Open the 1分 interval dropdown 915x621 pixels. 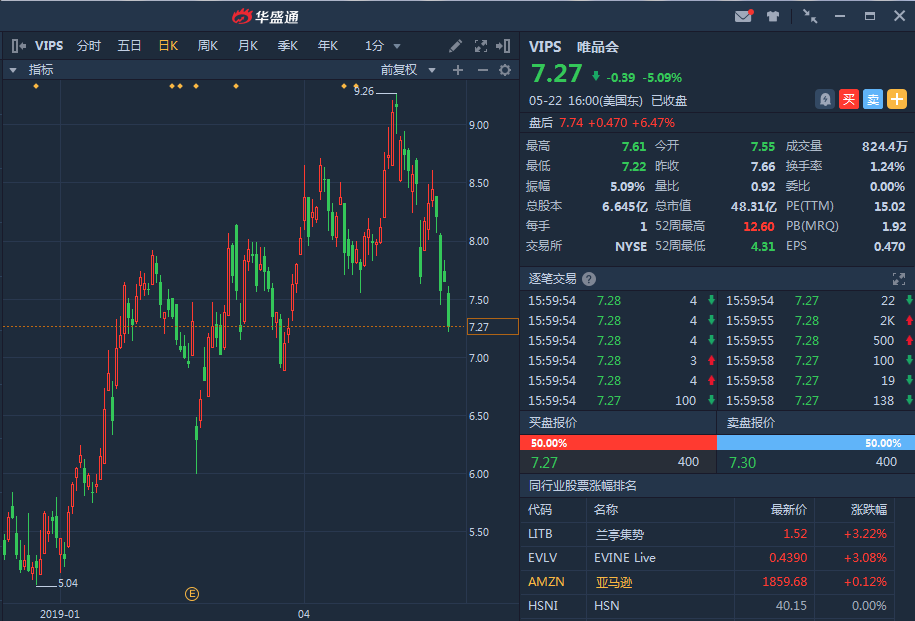[383, 46]
